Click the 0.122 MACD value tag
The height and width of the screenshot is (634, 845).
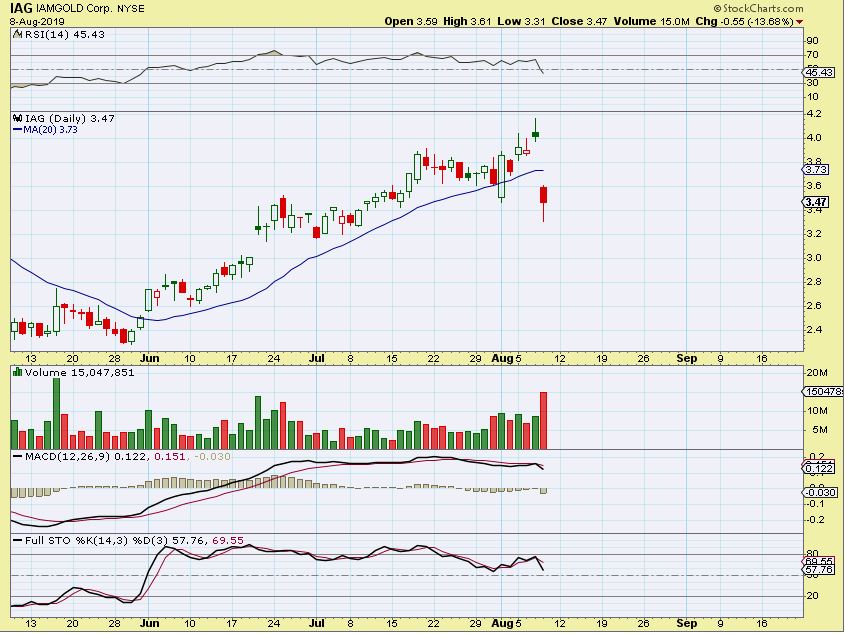820,469
